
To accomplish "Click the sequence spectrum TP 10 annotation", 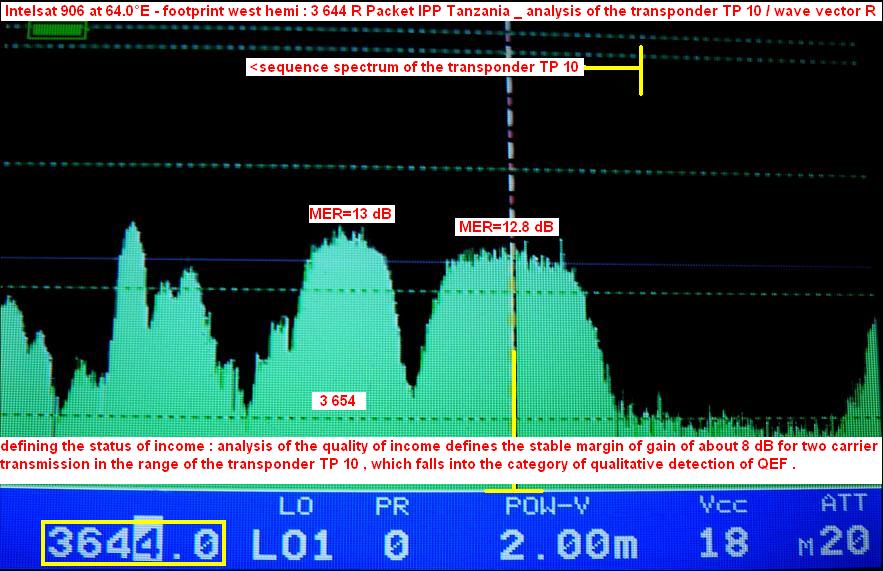I will (415, 68).
